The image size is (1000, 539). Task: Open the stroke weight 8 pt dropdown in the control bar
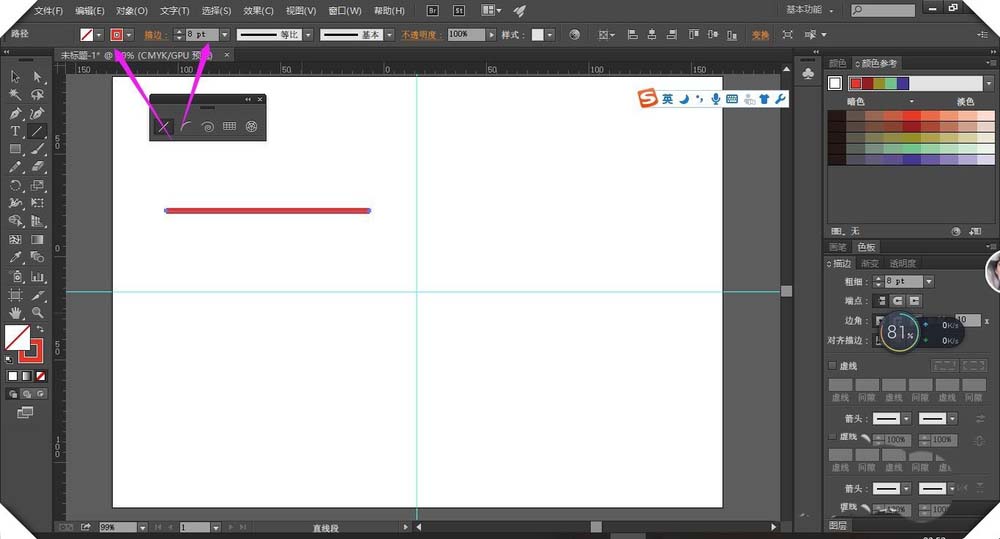[x=225, y=34]
